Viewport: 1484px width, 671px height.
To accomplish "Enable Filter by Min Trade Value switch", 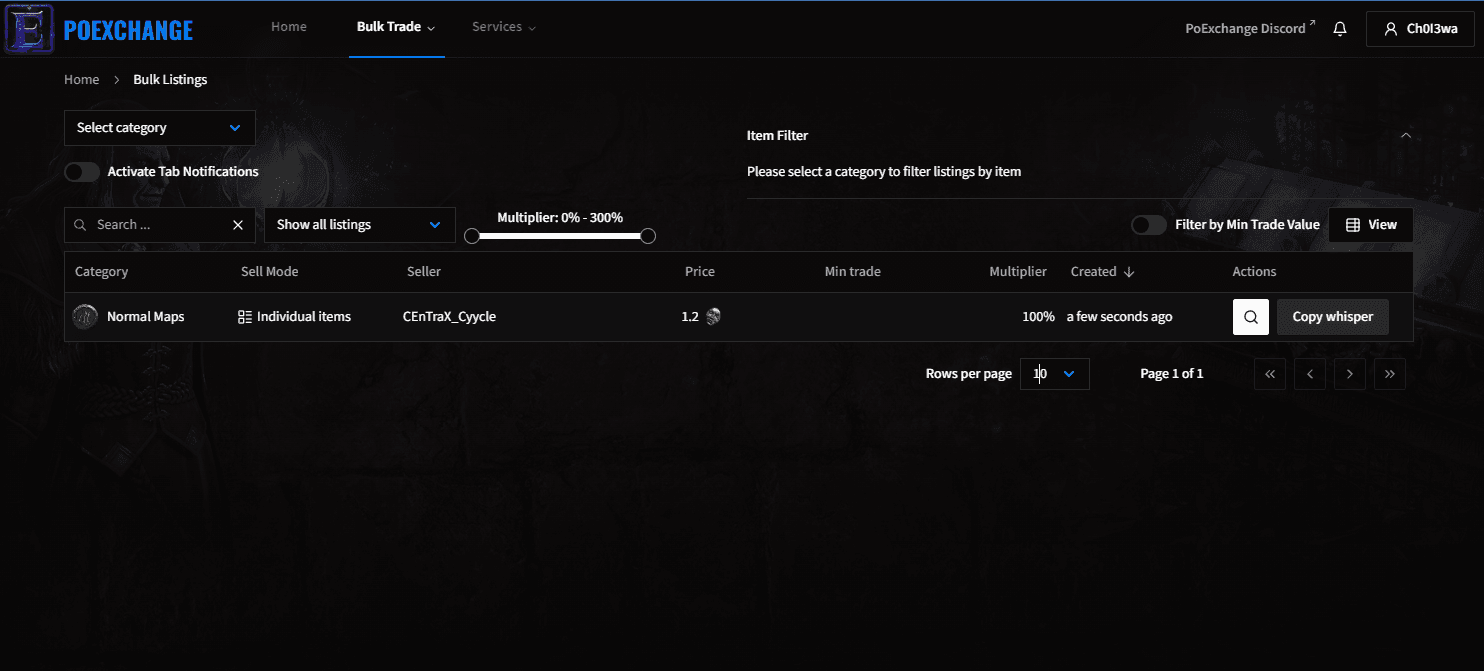I will point(1148,225).
